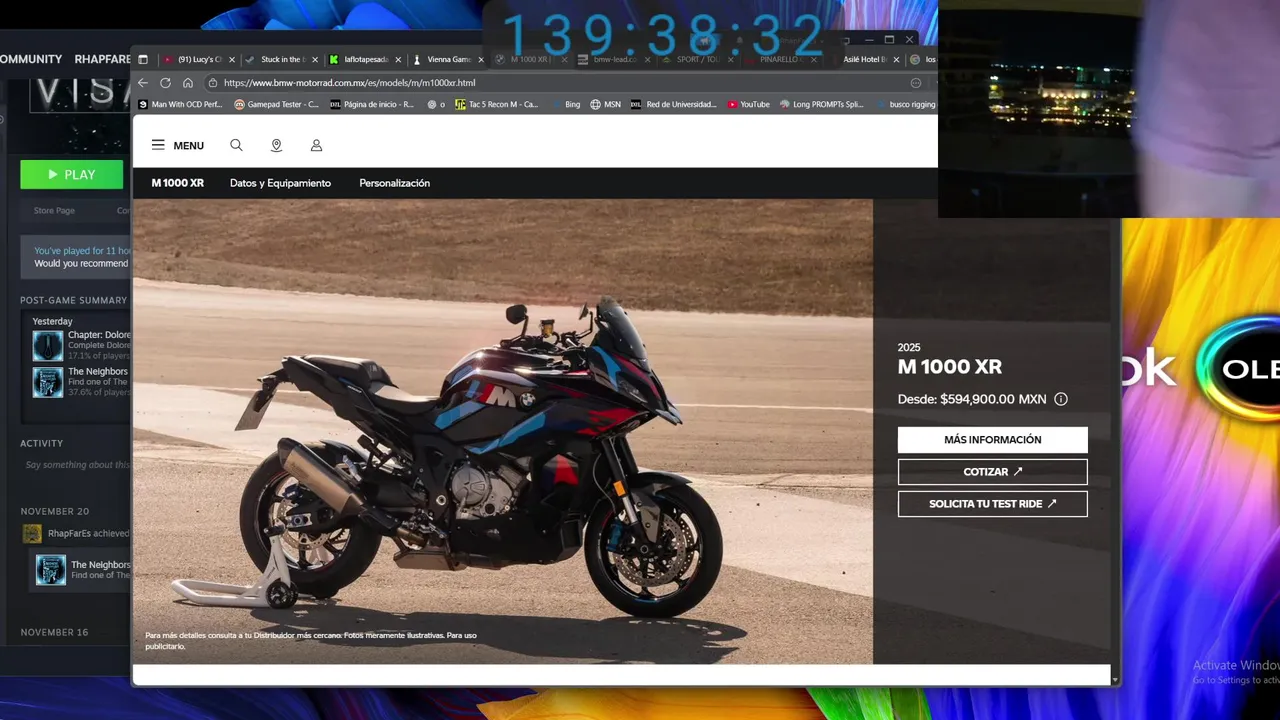Click the COTIZAR button

coord(992,472)
